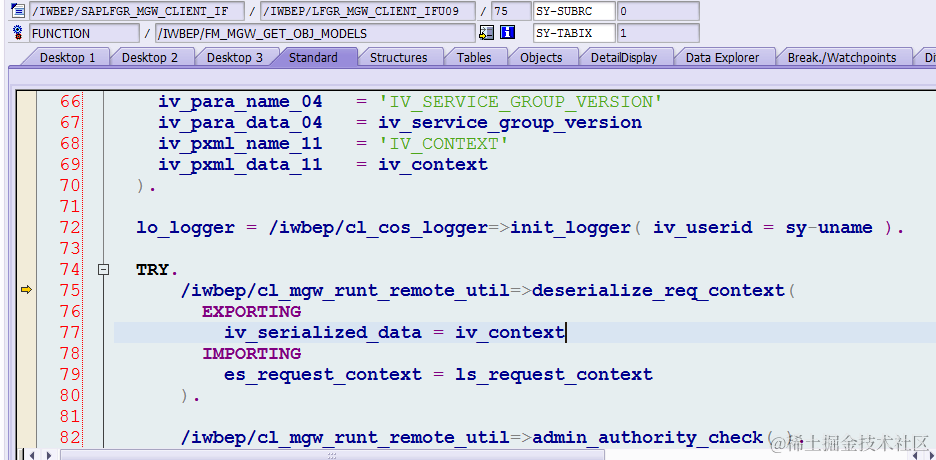Click the navigate-to-source icon after FM_MGW_GET_OBJ_MODELS
This screenshot has height=460, width=936.
pos(487,33)
